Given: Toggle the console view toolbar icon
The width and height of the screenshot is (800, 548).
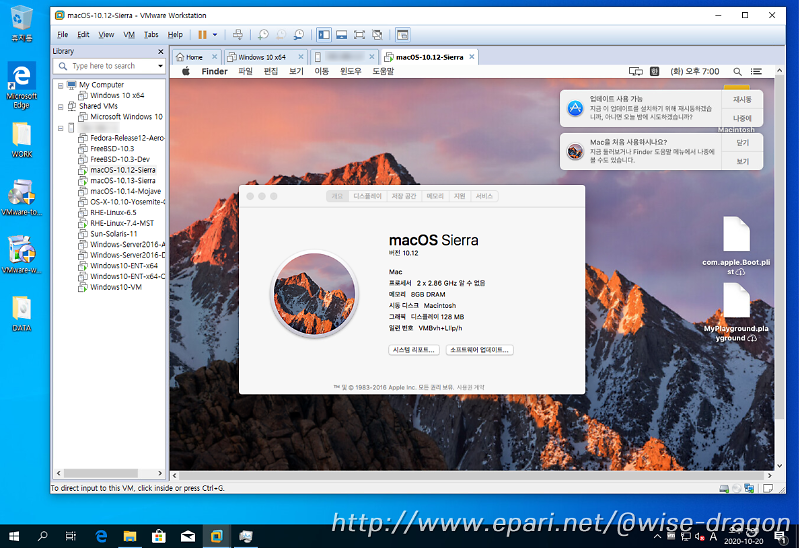Looking at the screenshot, I should click(x=403, y=35).
